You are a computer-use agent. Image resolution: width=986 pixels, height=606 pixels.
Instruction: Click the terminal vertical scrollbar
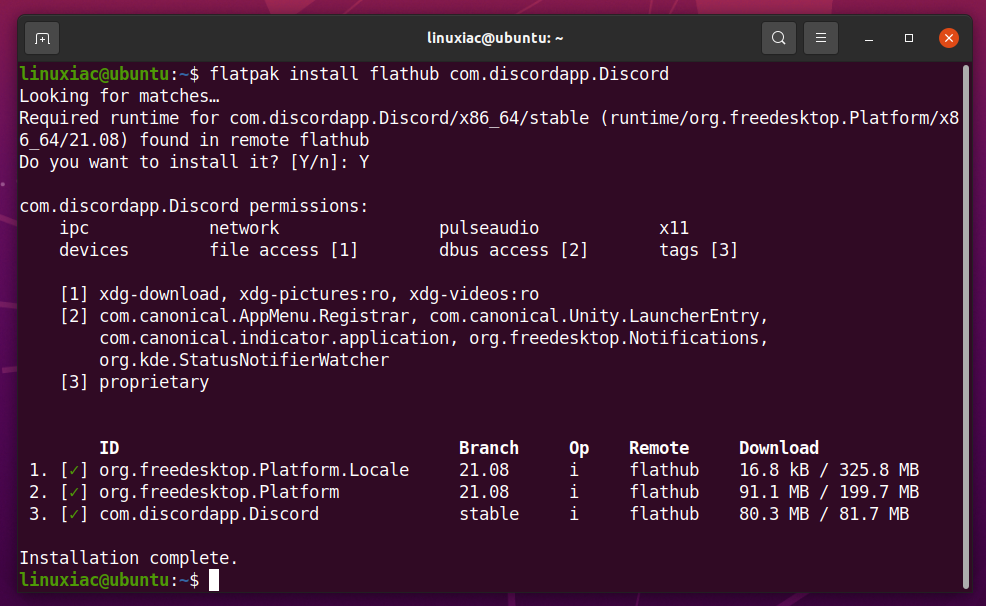[966, 326]
